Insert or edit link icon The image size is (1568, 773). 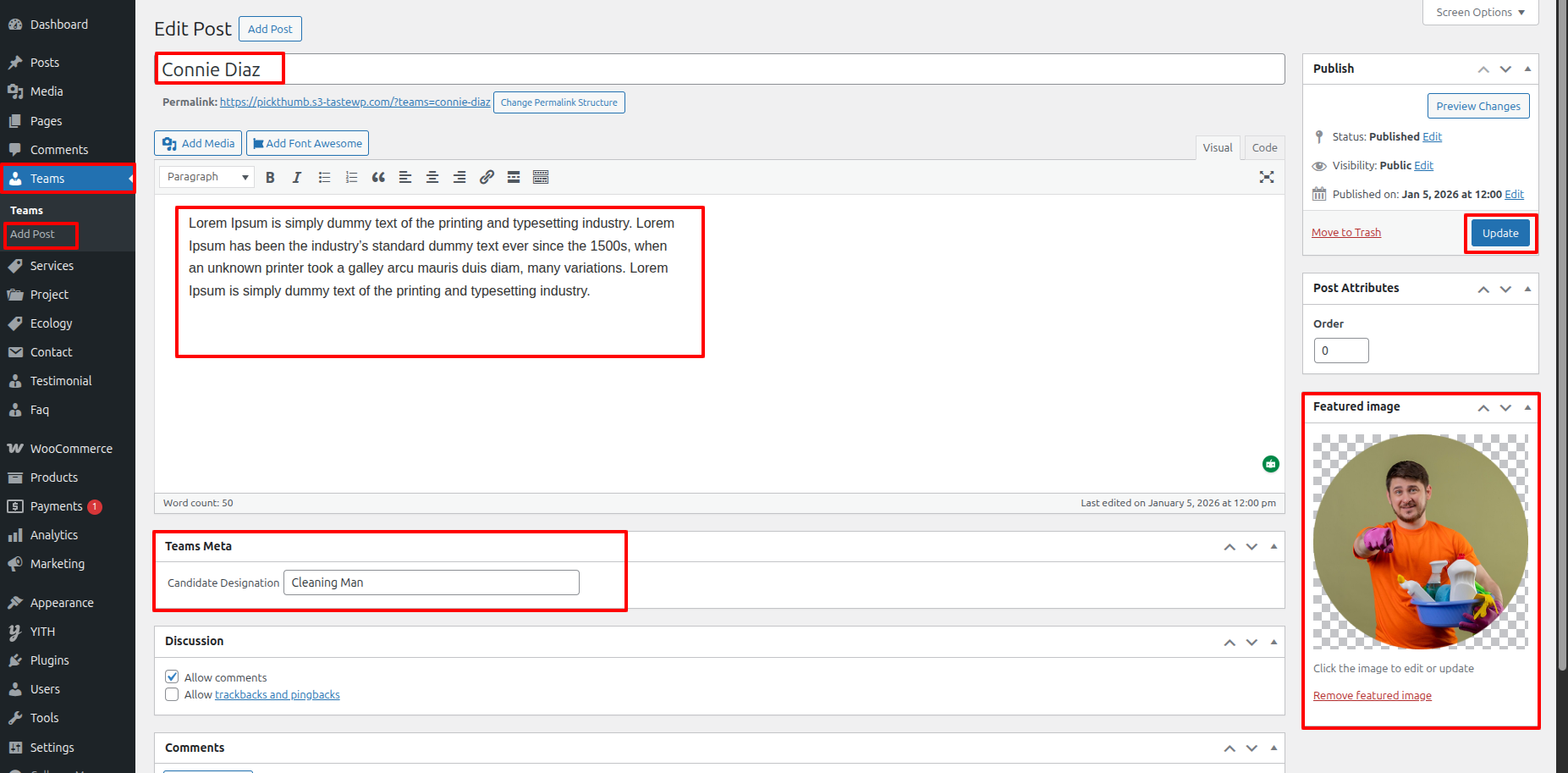coord(487,177)
